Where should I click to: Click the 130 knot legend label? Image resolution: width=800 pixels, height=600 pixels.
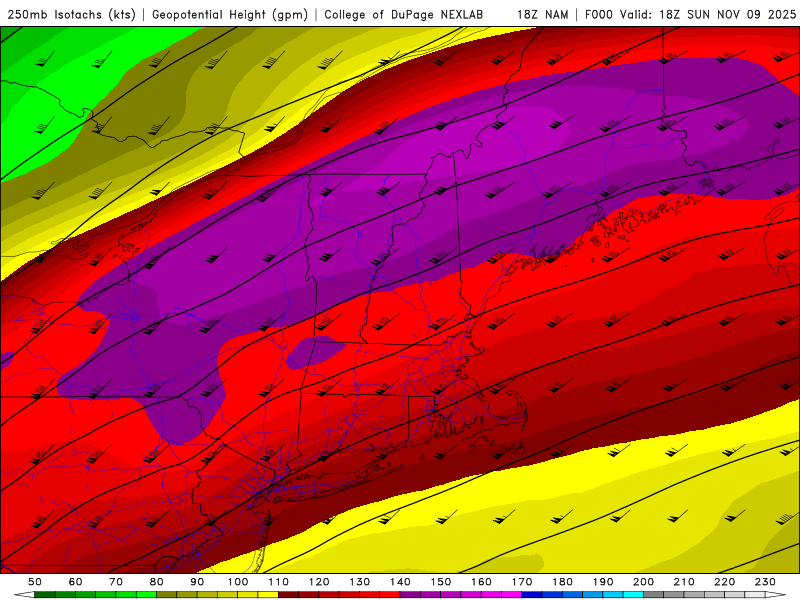click(x=360, y=582)
